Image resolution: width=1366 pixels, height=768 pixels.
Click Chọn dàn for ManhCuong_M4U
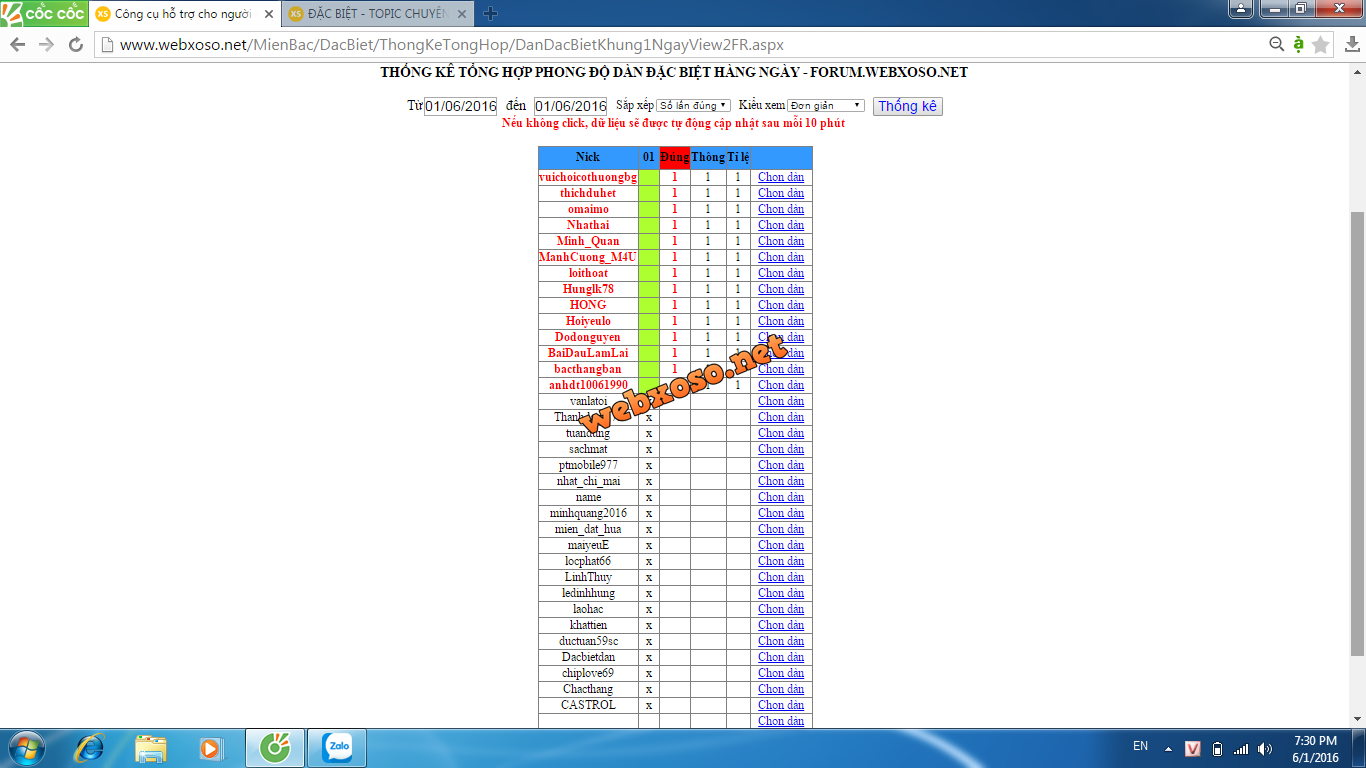tap(781, 257)
